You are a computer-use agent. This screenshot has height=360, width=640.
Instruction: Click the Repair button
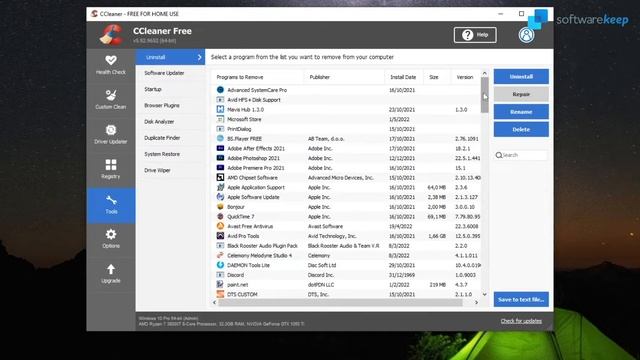point(521,94)
